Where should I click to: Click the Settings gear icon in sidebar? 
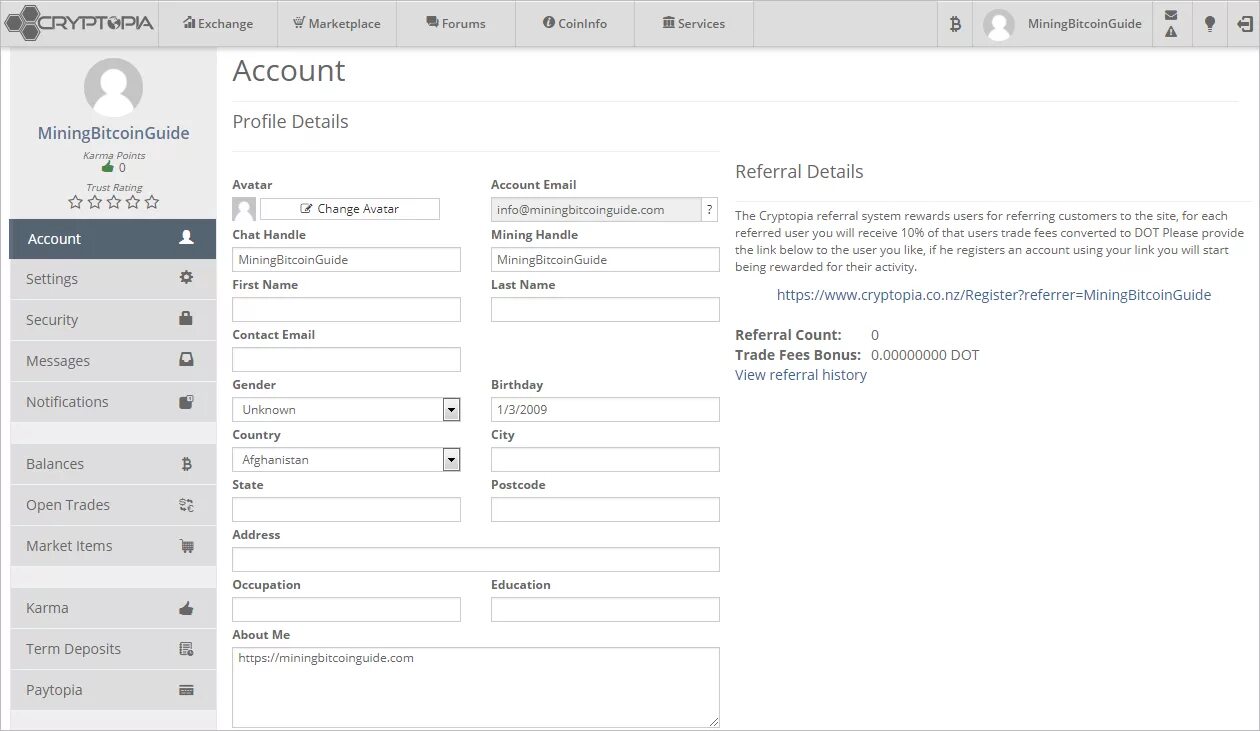(186, 278)
